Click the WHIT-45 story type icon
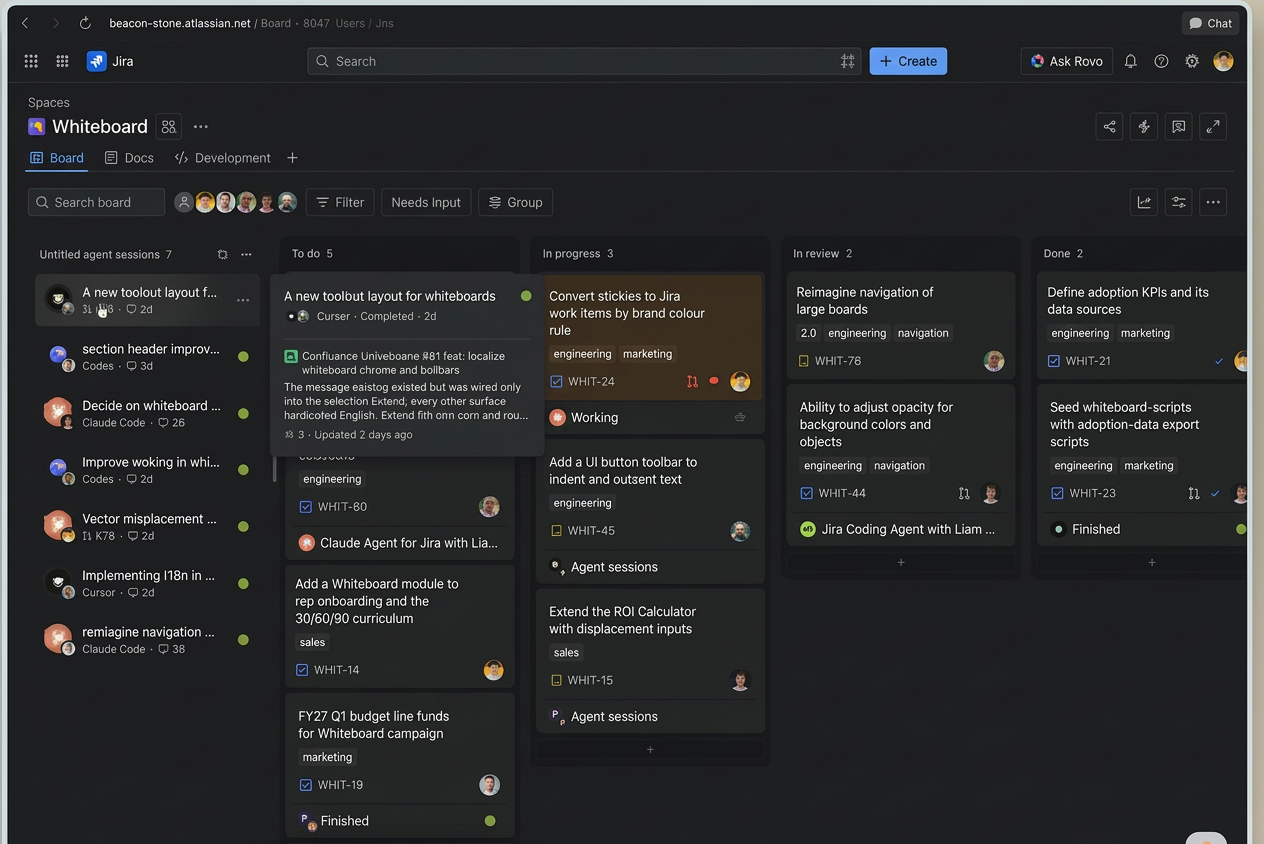The height and width of the screenshot is (844, 1264). [x=557, y=531]
